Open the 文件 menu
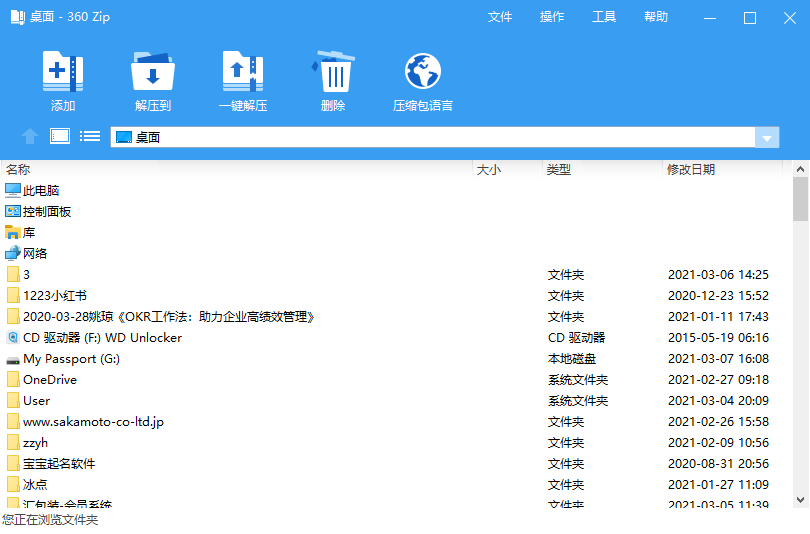Screen dimensions: 810x534 coord(500,17)
